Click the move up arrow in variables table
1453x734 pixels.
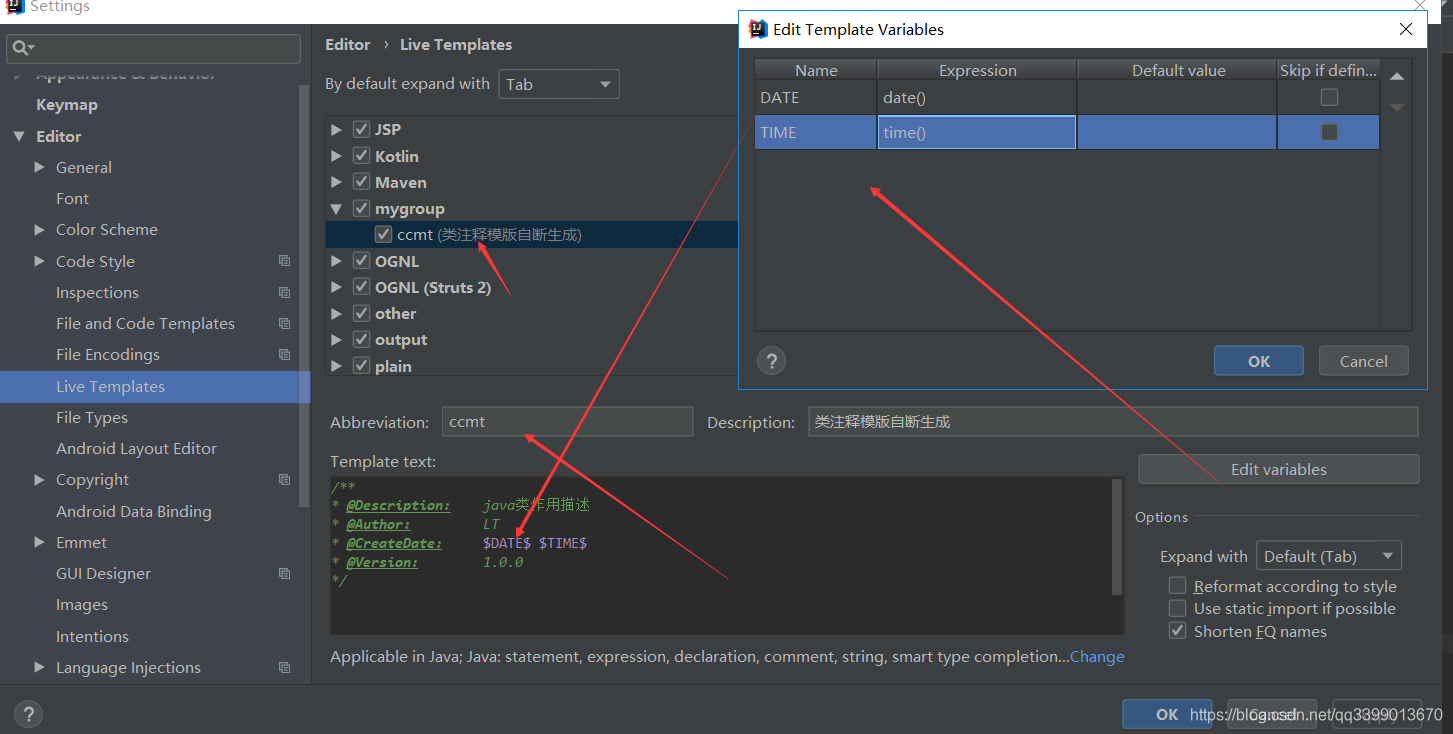[1397, 76]
